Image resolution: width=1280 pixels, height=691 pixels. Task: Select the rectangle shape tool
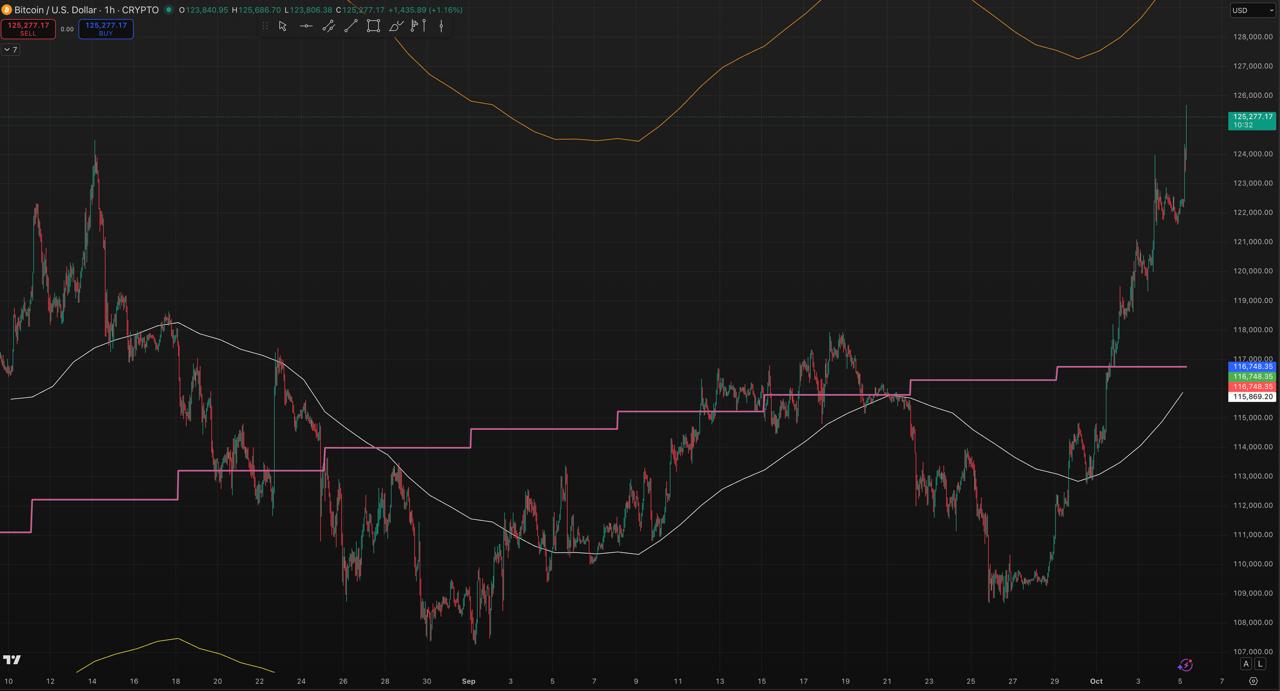(x=373, y=26)
